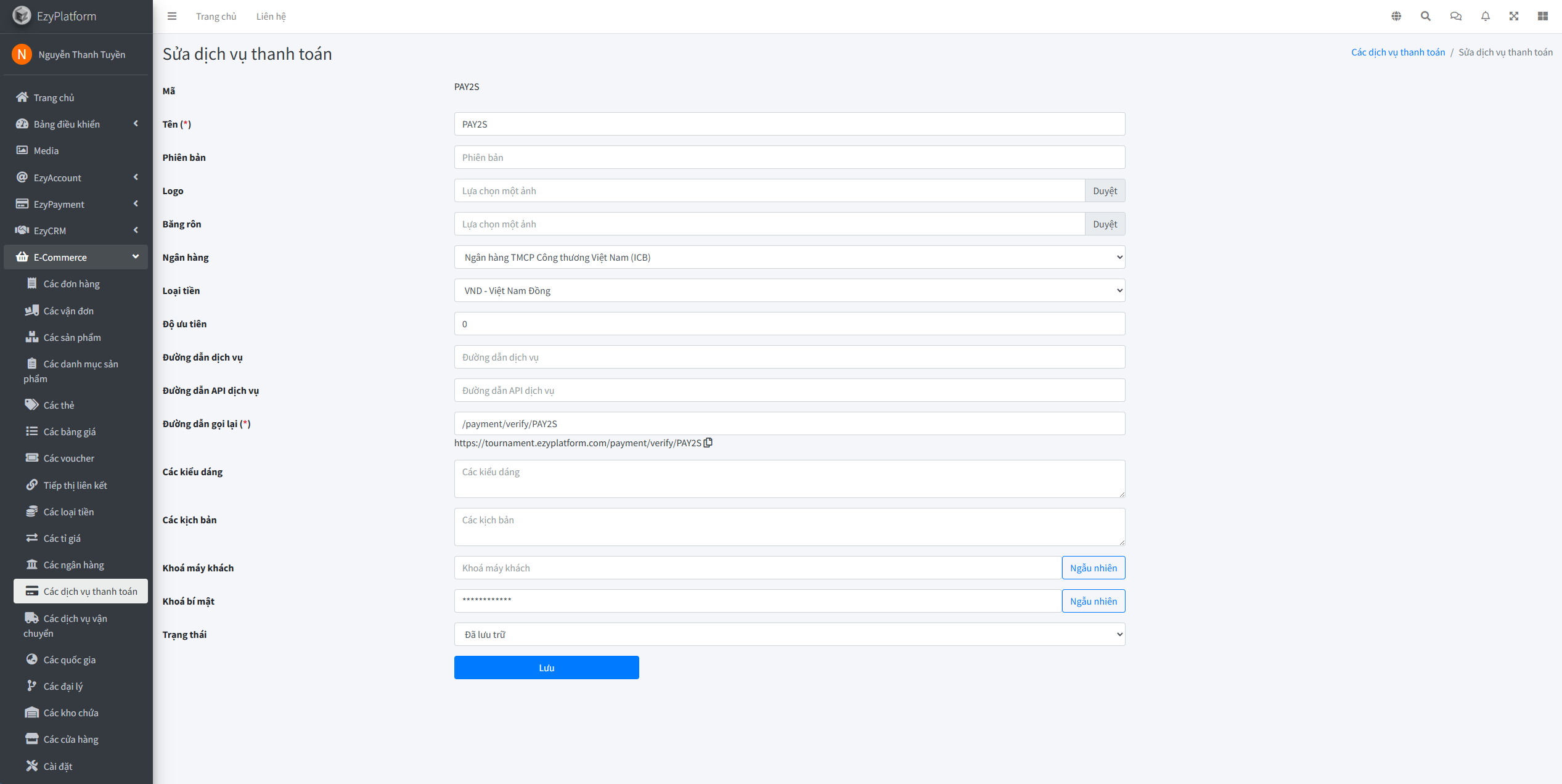1562x784 pixels.
Task: Open the notifications bell icon
Action: [1486, 16]
